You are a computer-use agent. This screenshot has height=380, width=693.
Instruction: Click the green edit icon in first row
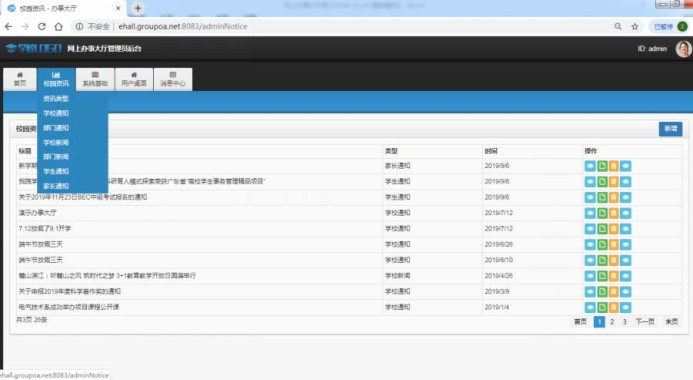pyautogui.click(x=602, y=166)
